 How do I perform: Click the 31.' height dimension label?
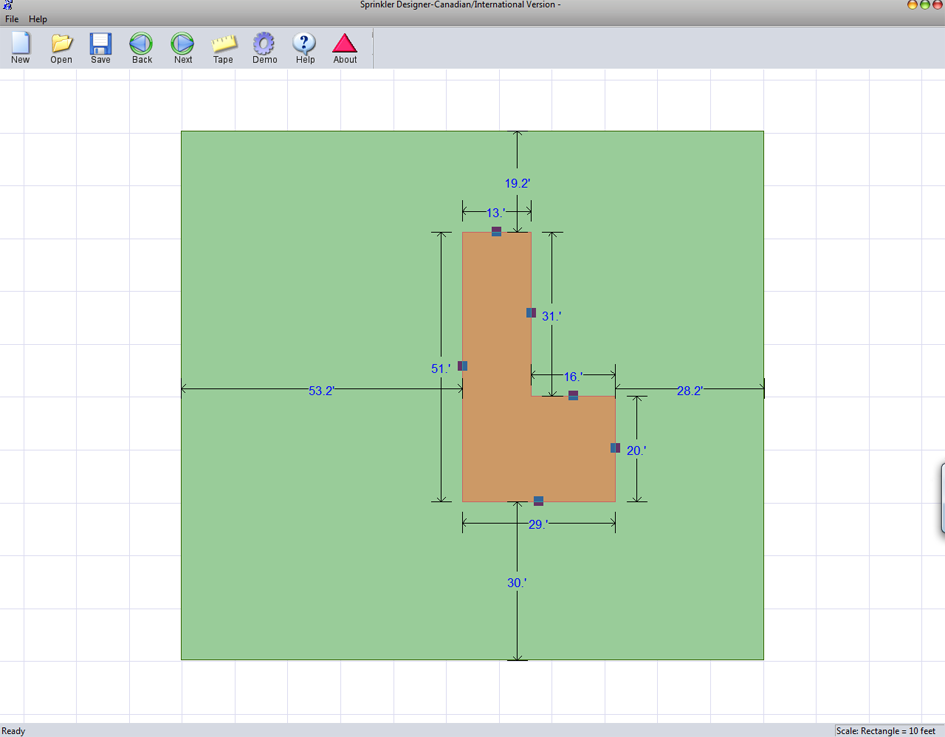tap(551, 316)
